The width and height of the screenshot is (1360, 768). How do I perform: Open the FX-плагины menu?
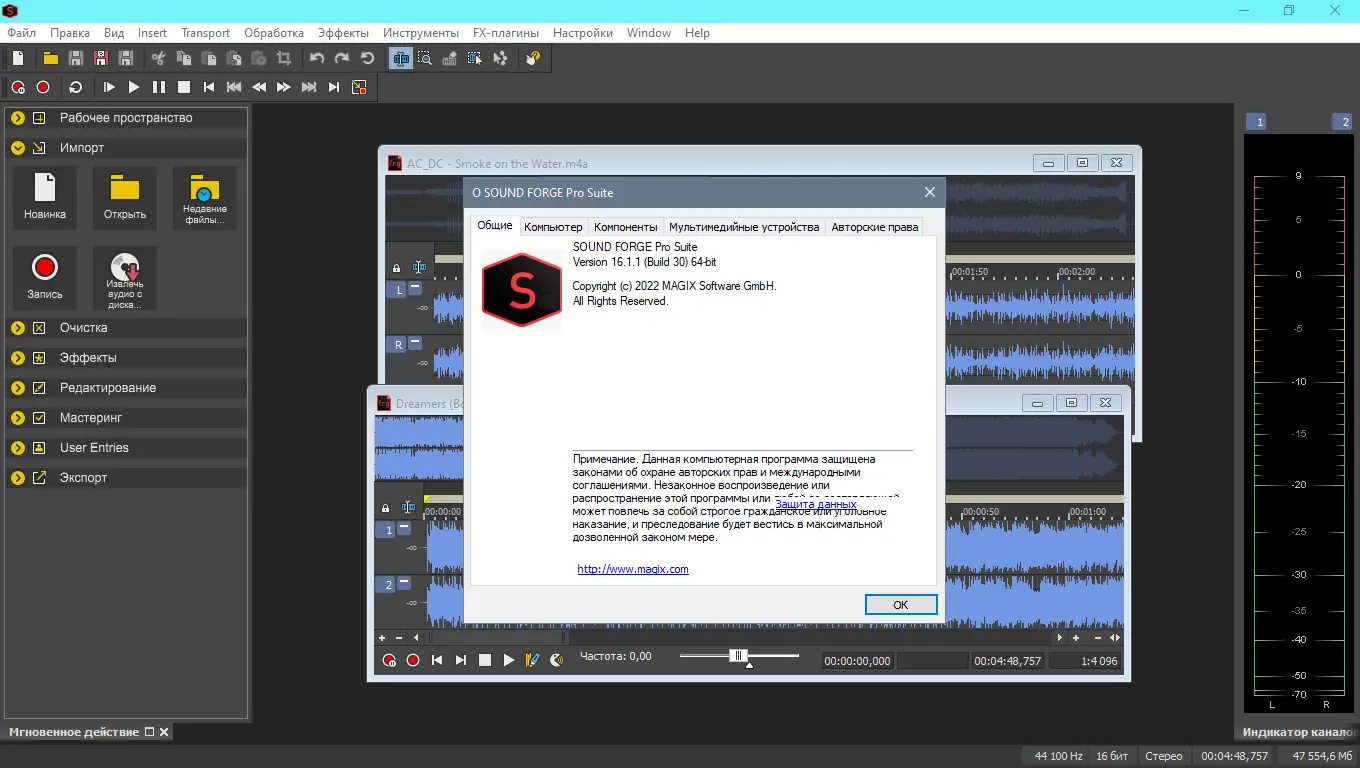pyautogui.click(x=506, y=33)
